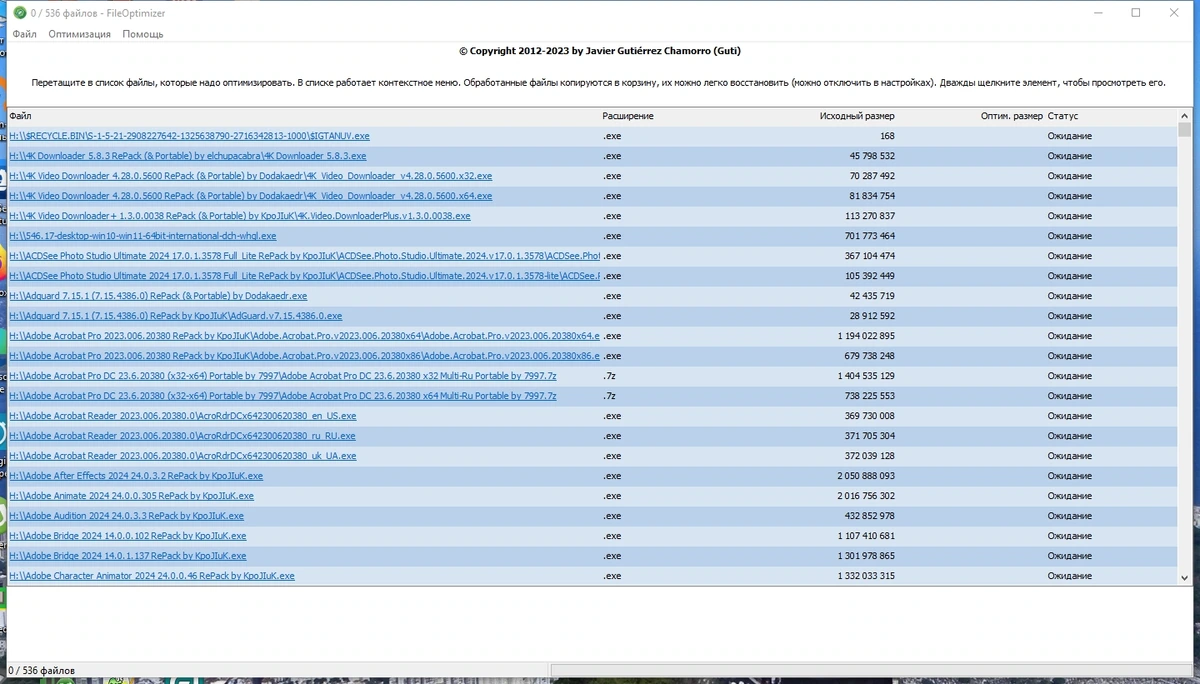
Task: Click the FileOptimizer green app icon
Action: [x=20, y=13]
